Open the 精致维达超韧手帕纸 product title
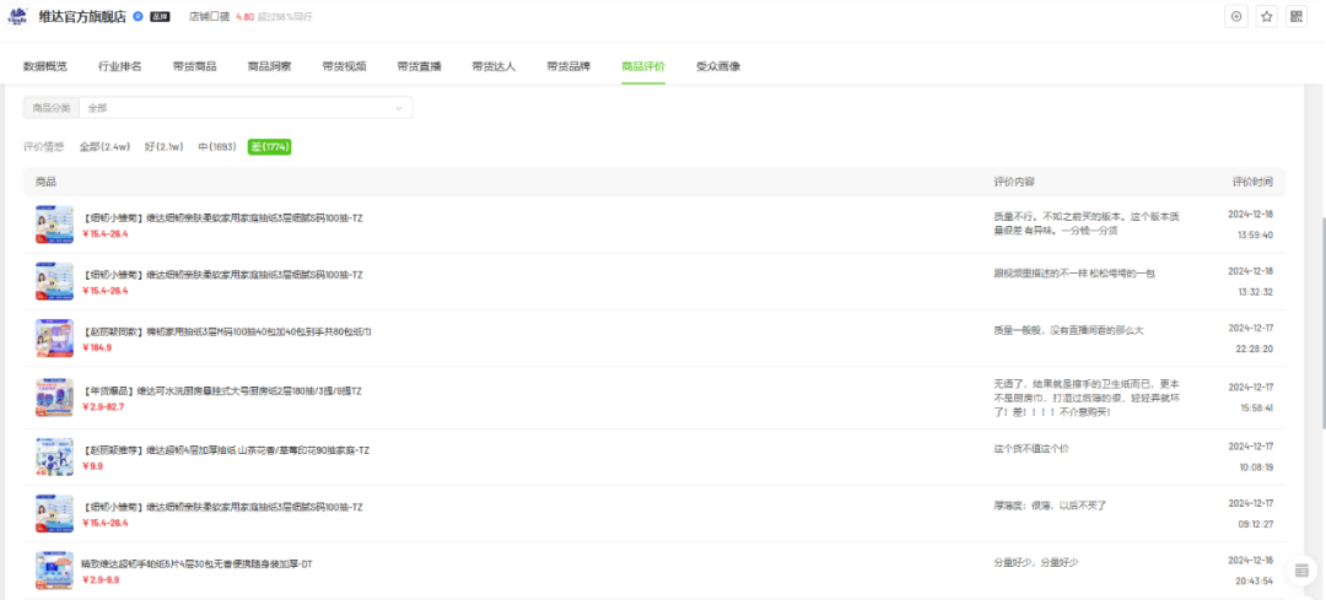Image resolution: width=1326 pixels, height=601 pixels. [198, 564]
